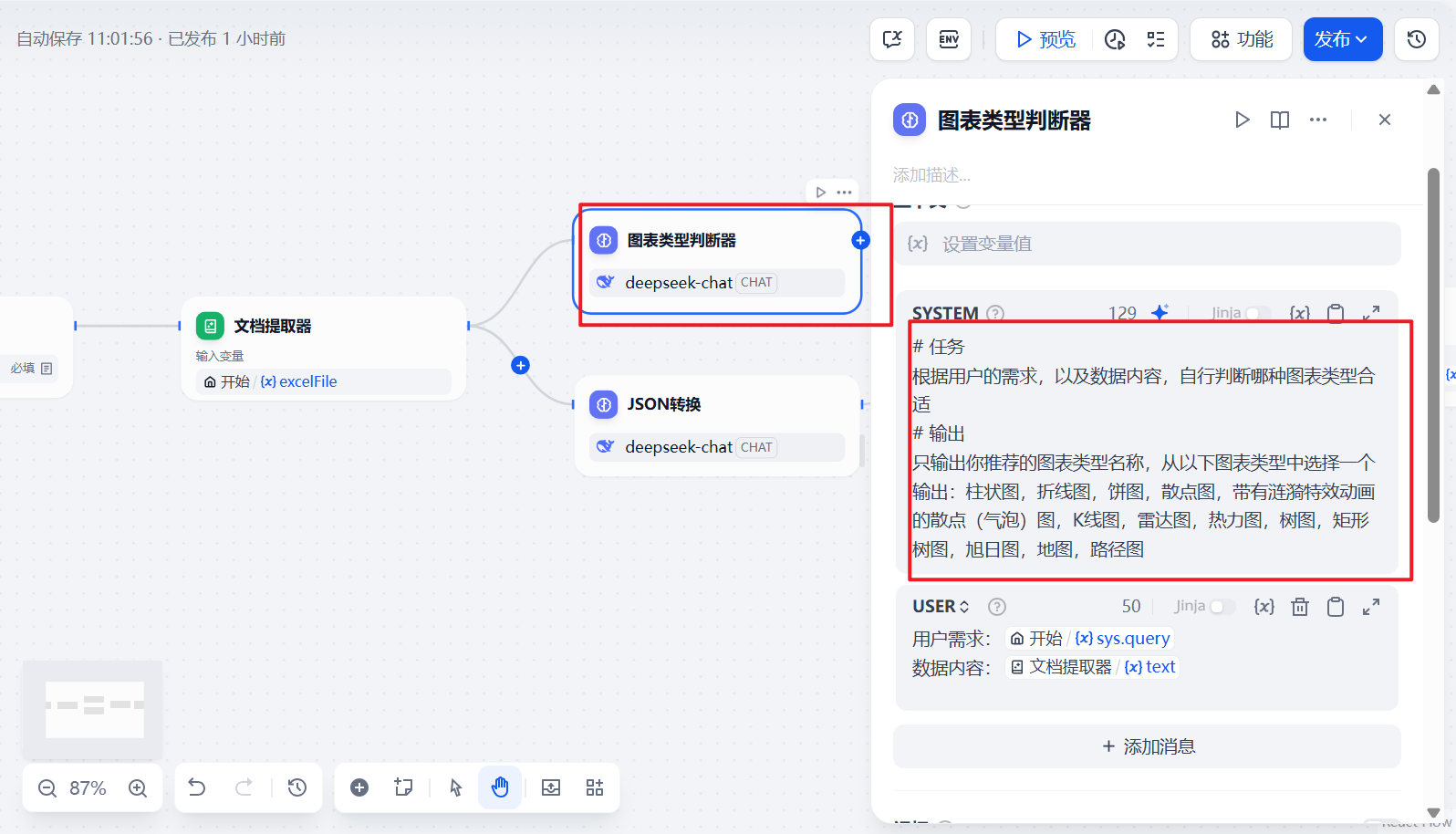Switch to pointer selection mode

click(x=456, y=787)
